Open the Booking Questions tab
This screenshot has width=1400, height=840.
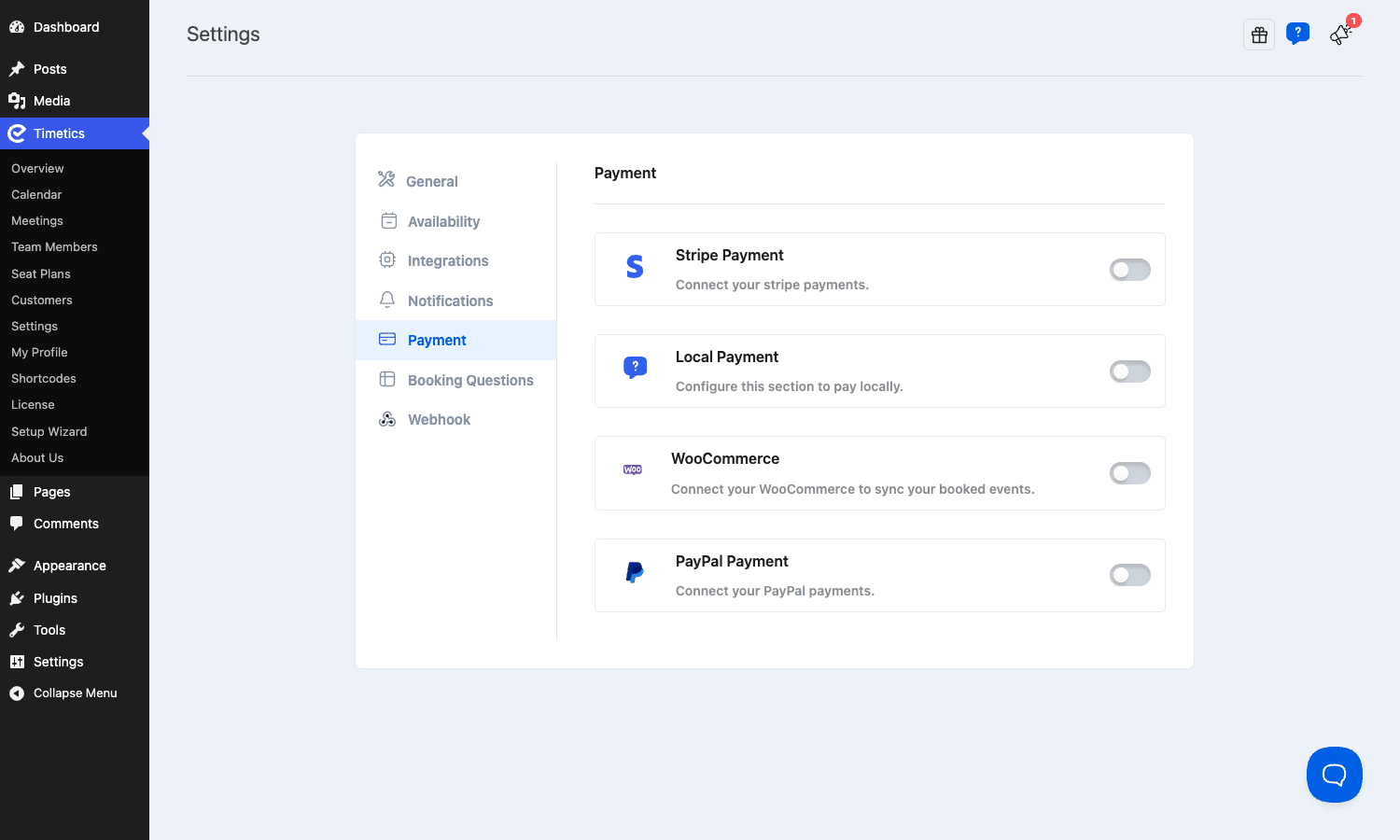pos(455,380)
